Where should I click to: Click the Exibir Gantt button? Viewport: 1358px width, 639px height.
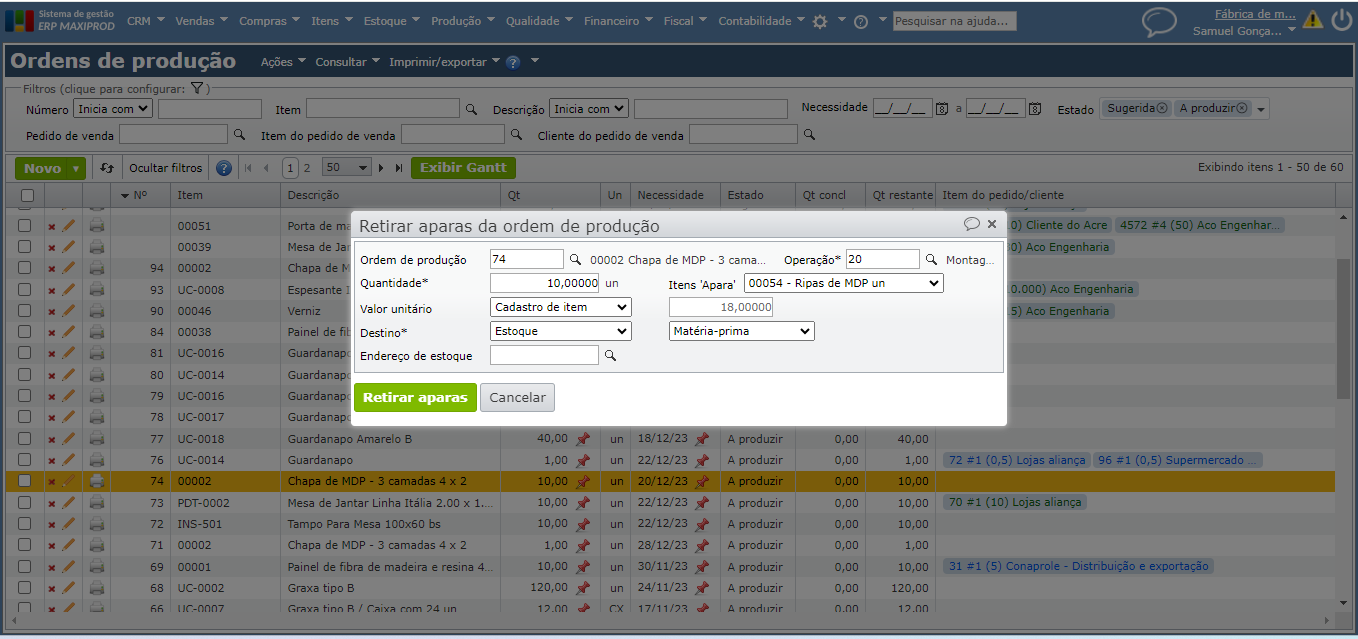click(463, 168)
